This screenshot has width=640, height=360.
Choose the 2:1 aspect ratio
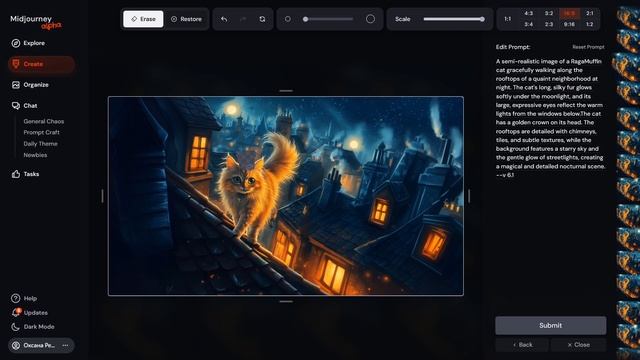click(590, 13)
